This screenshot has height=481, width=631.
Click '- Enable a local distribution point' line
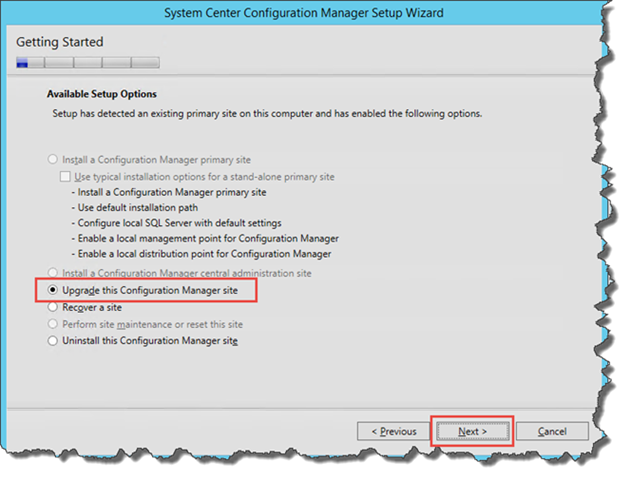201,254
